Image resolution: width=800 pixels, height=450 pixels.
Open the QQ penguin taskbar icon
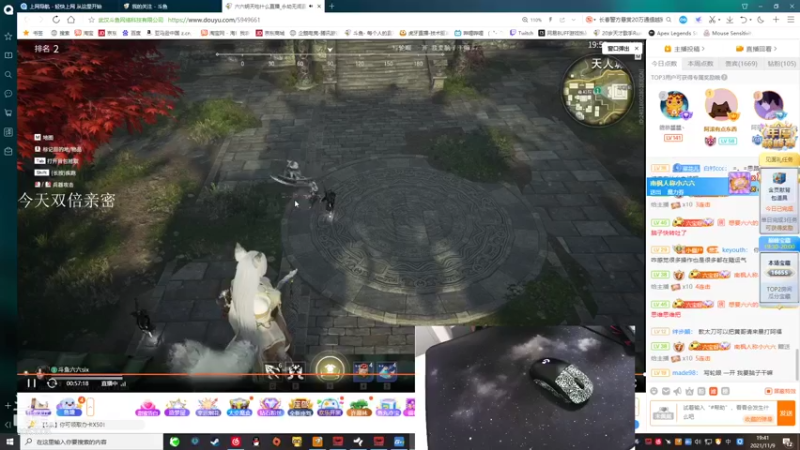click(256, 441)
